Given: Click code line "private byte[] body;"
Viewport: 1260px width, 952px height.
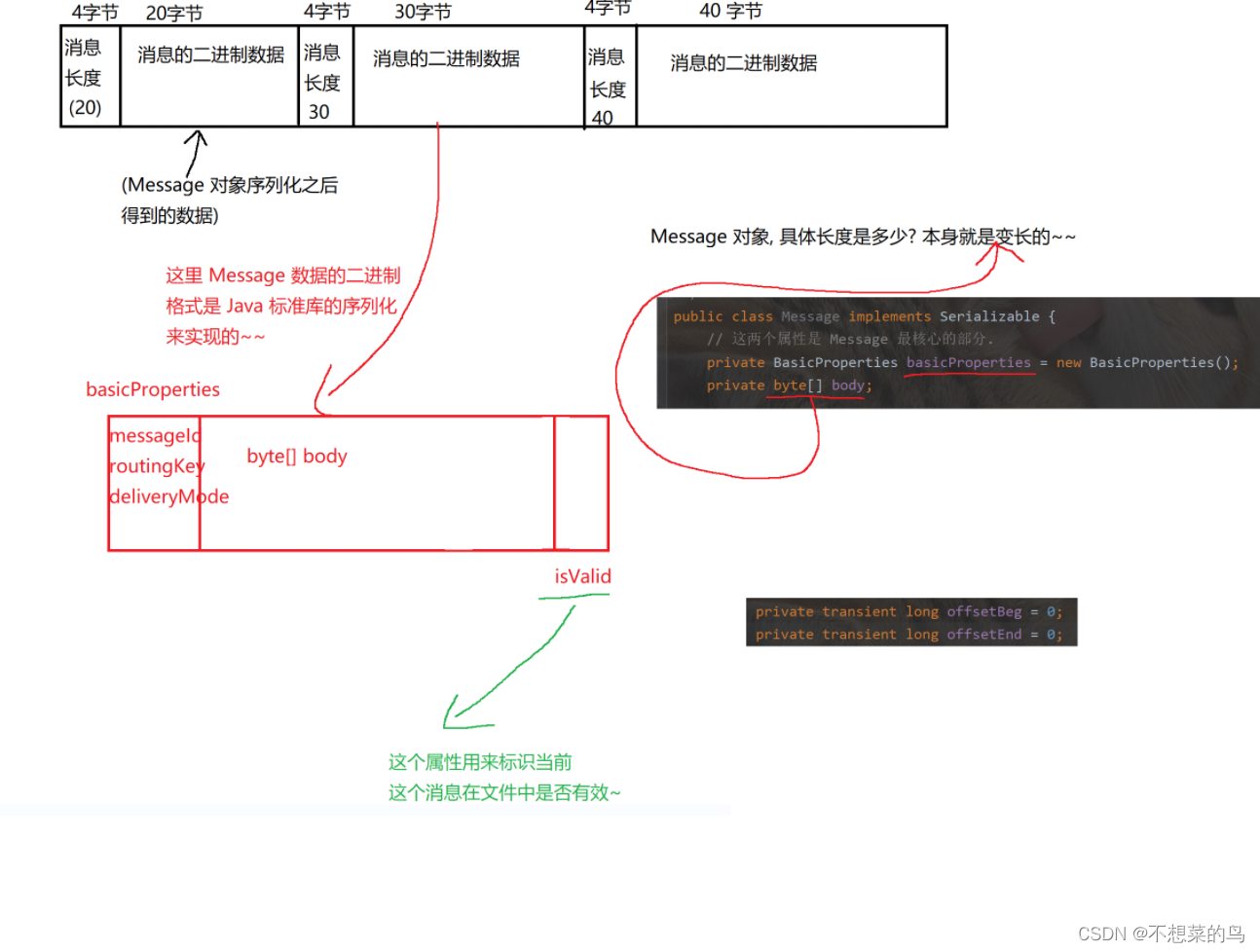Looking at the screenshot, I should click(x=790, y=385).
